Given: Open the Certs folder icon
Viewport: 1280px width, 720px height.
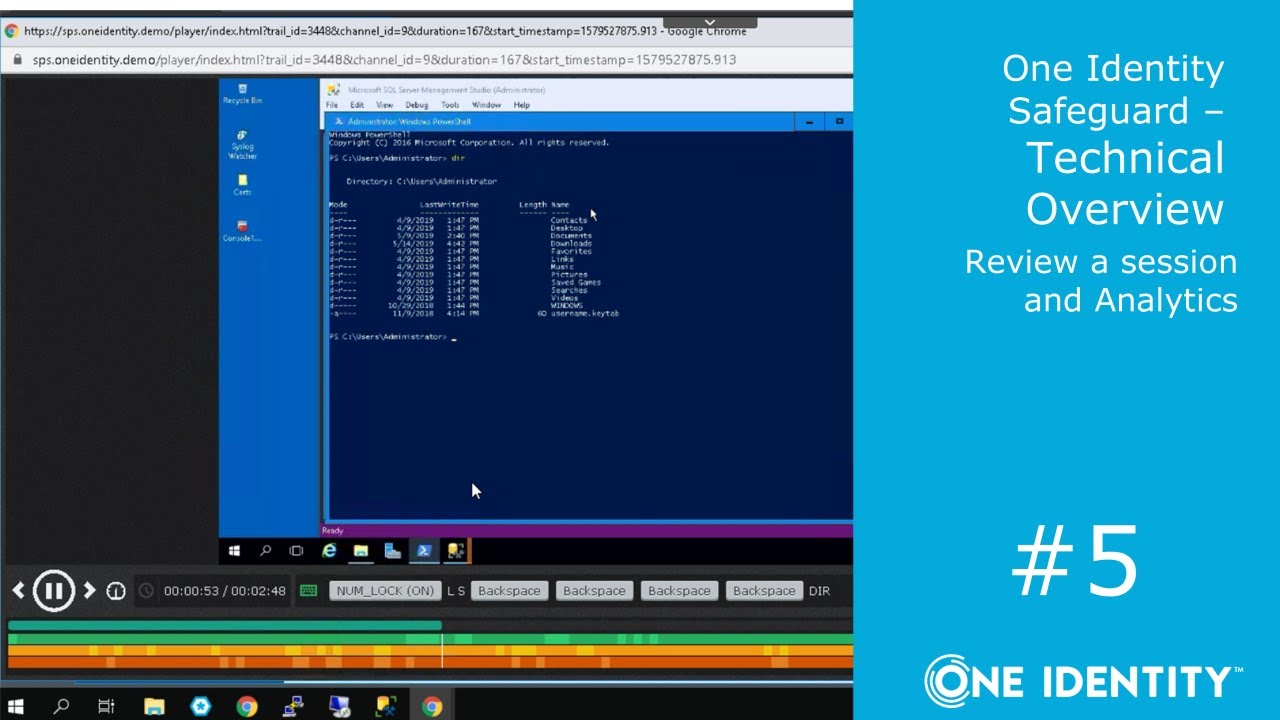Looking at the screenshot, I should [x=242, y=185].
